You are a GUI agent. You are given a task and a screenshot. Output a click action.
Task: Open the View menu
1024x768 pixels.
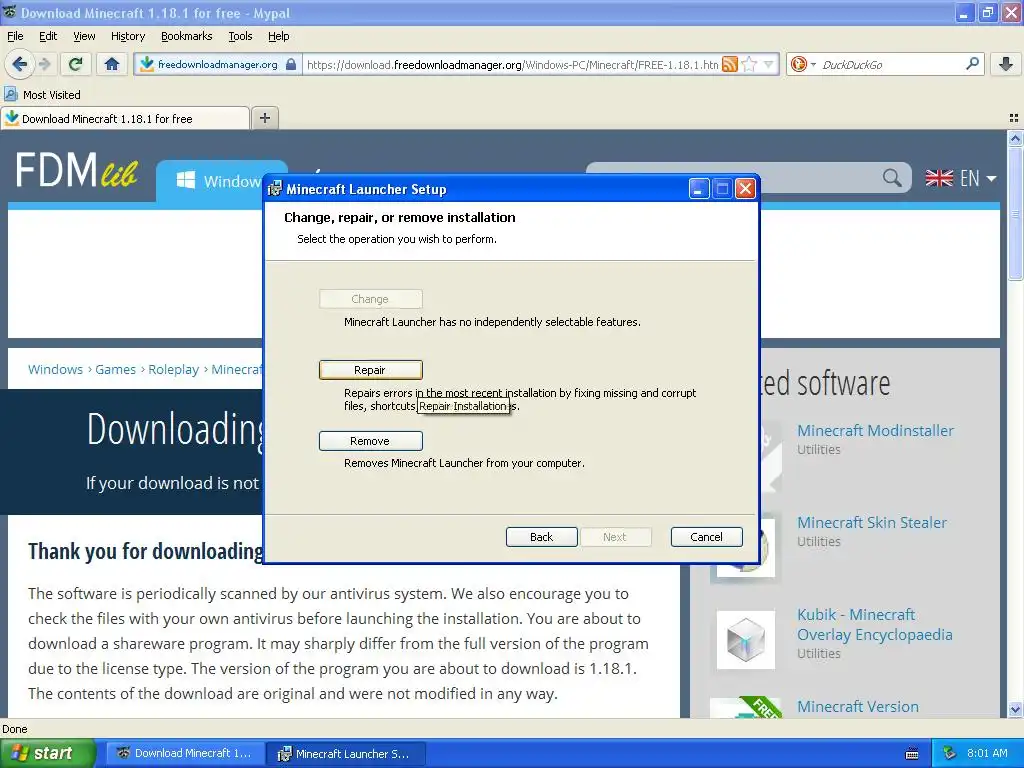point(84,36)
